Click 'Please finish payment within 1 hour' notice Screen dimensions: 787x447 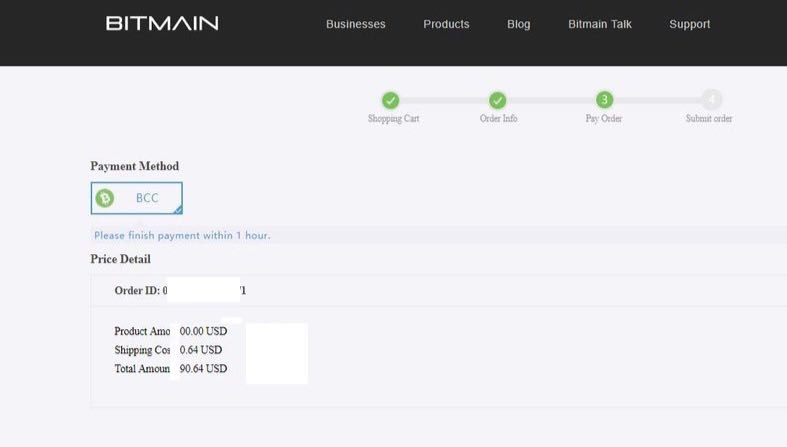[182, 235]
